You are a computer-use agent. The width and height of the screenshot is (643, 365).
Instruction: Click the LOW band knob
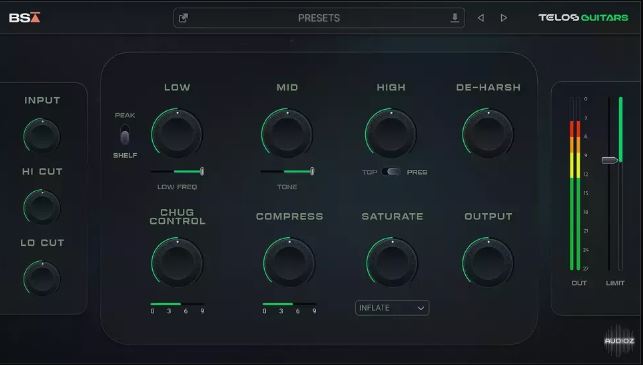coord(177,133)
